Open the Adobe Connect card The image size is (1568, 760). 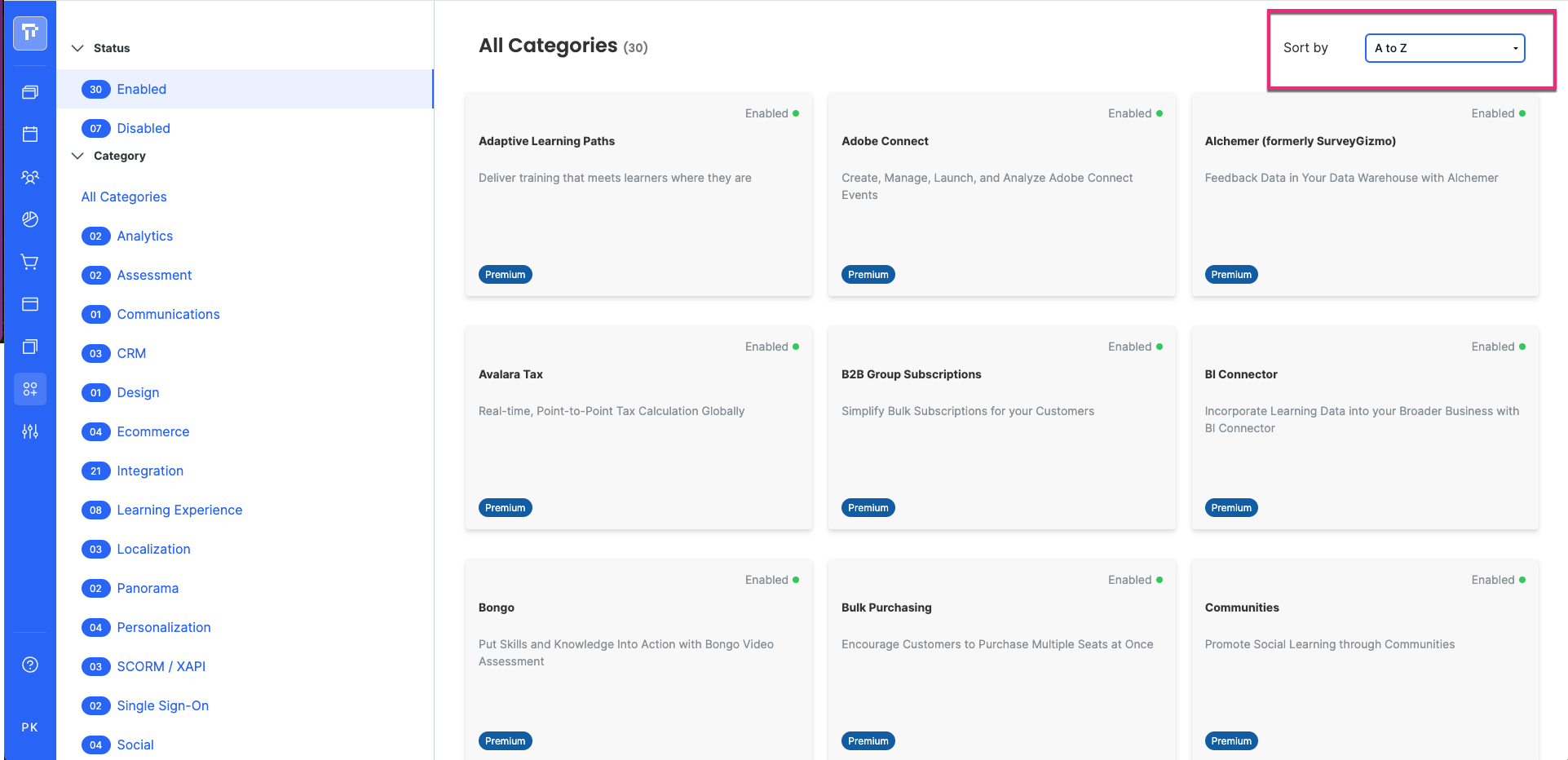tap(1001, 195)
